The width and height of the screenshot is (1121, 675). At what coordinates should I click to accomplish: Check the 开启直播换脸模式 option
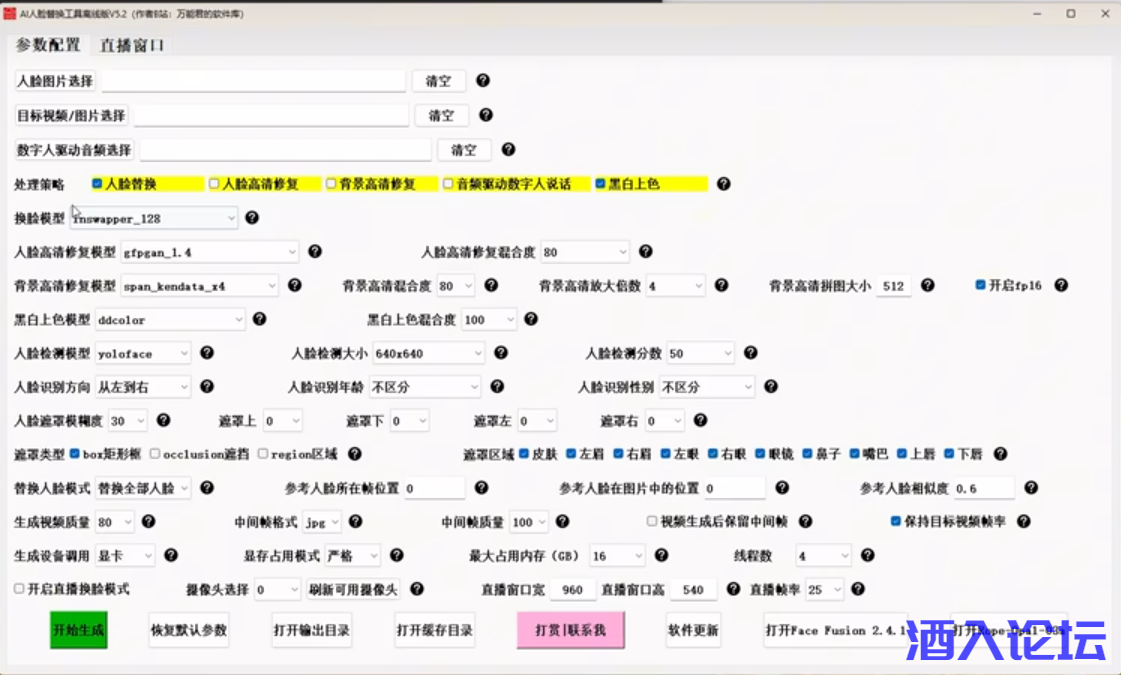(x=20, y=589)
